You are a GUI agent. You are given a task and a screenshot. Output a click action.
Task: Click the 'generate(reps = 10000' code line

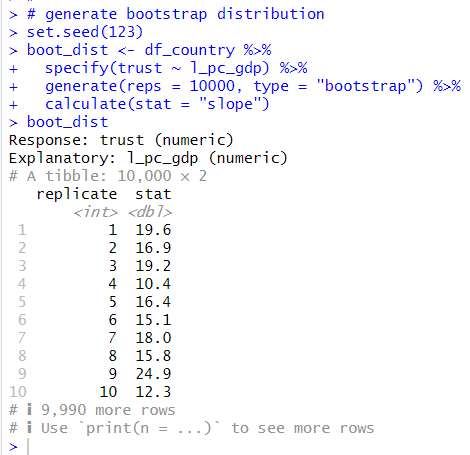pyautogui.click(x=235, y=86)
